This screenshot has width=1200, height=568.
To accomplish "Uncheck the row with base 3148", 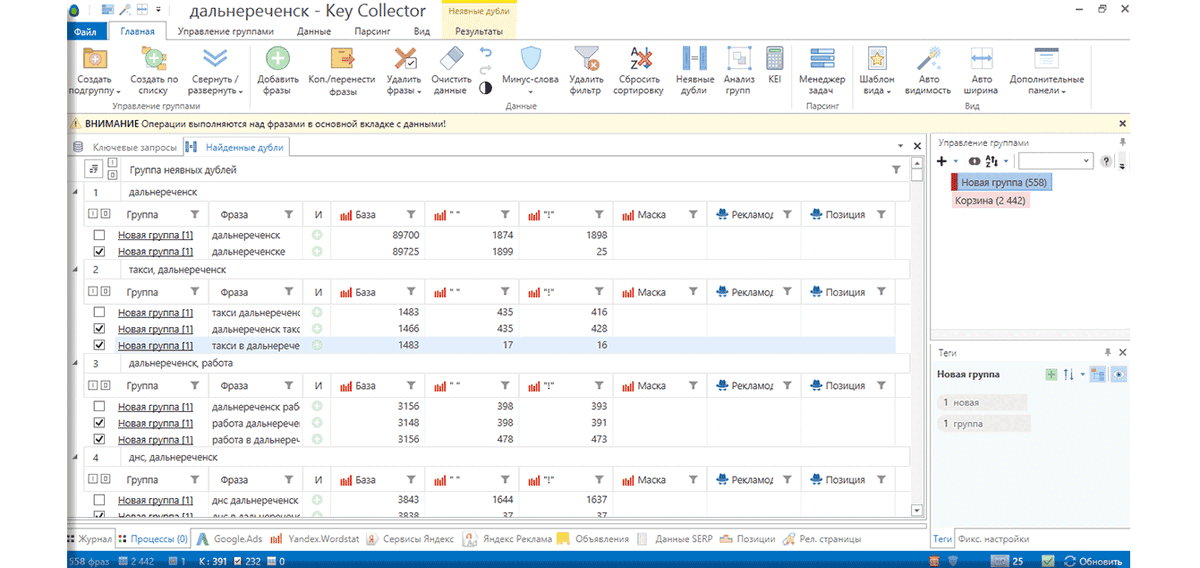I will click(x=99, y=423).
